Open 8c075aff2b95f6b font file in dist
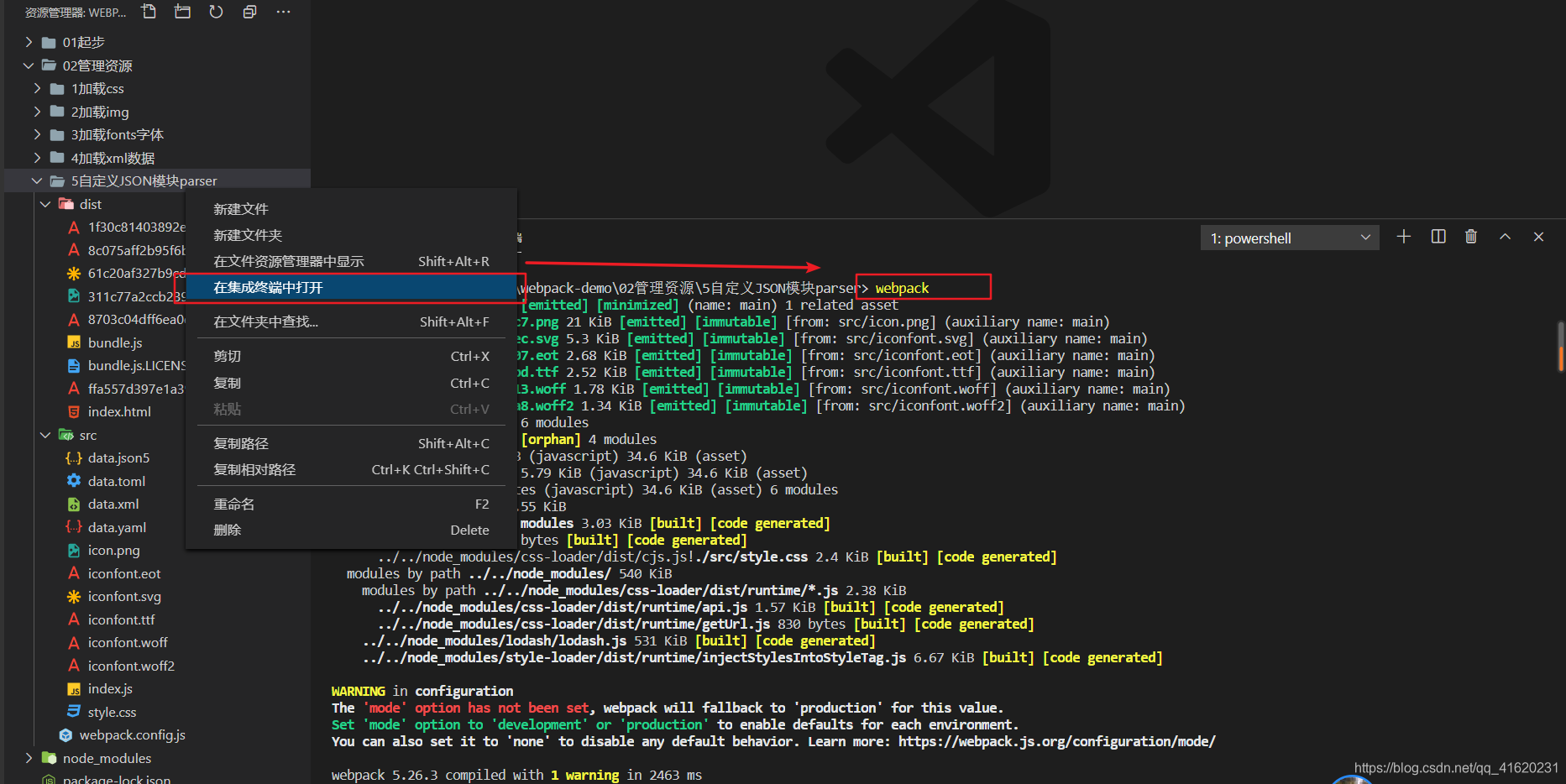Screen dimensions: 1566x784 [136, 250]
